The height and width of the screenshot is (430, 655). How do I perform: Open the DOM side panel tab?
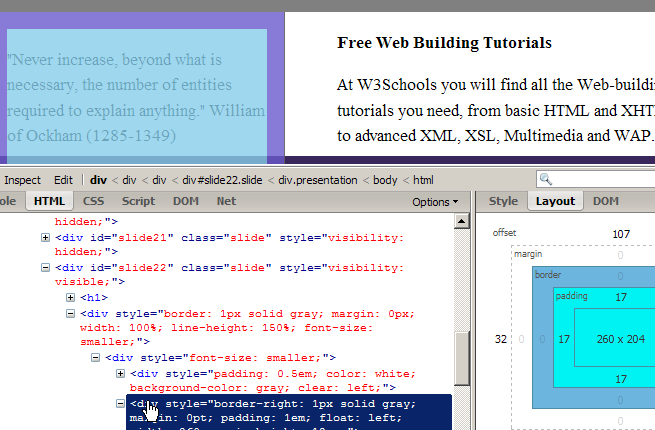tap(606, 201)
